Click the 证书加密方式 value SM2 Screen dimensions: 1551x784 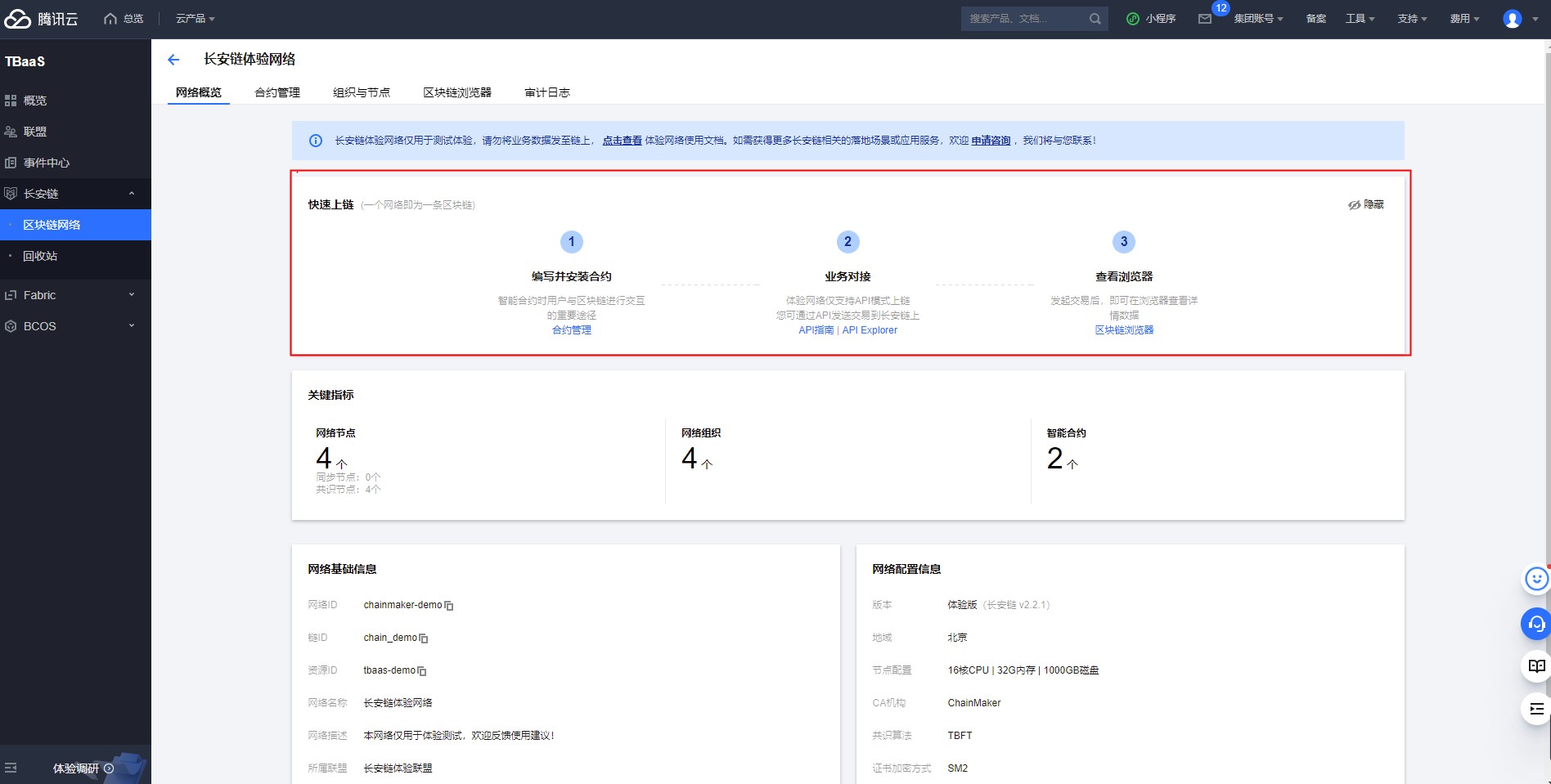coord(957,768)
